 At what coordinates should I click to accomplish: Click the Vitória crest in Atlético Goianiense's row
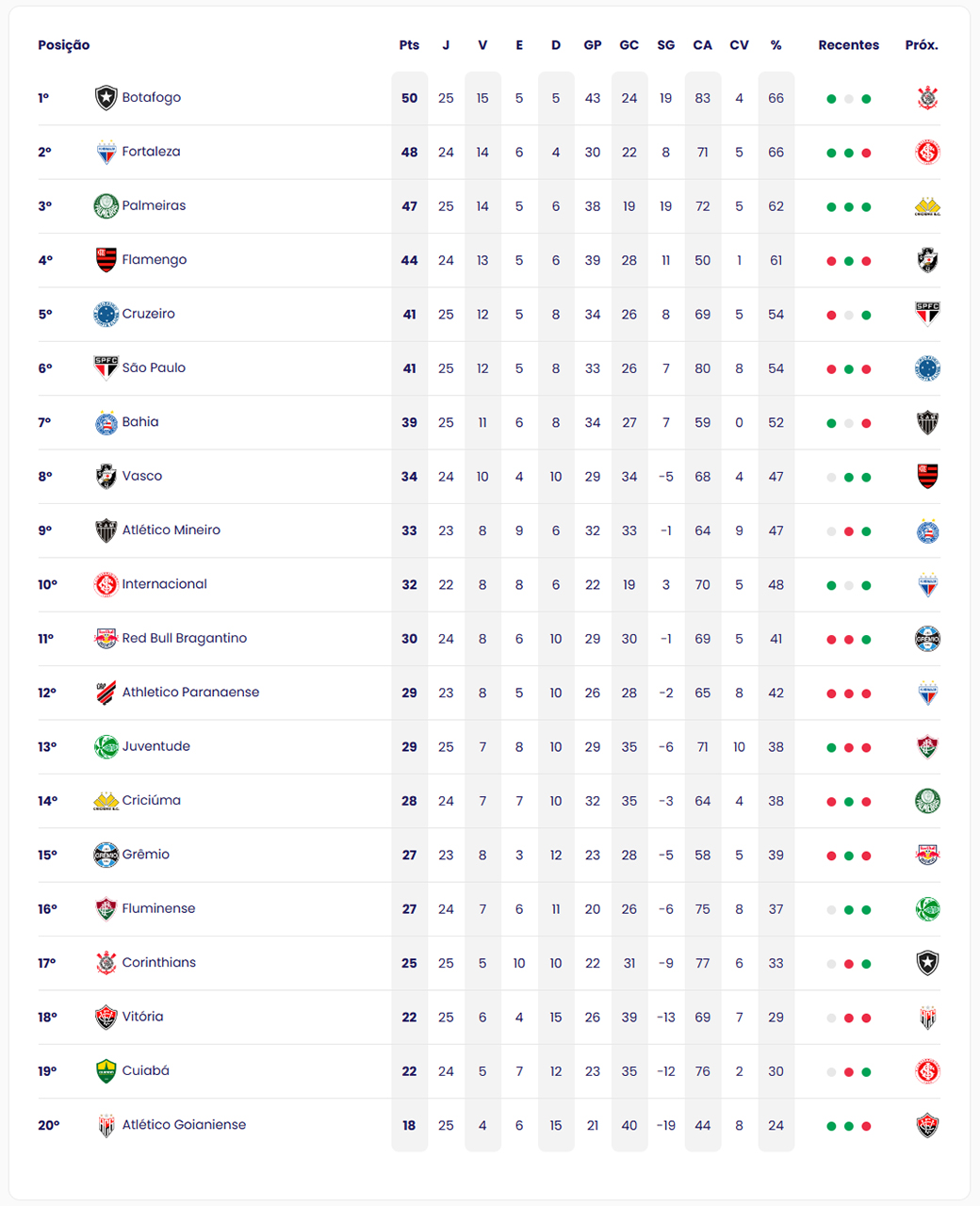pos(927,1126)
